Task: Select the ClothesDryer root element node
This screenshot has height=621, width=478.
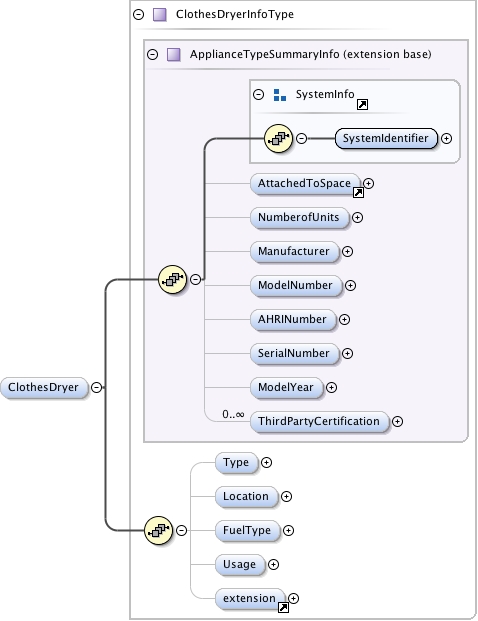Action: coord(44,387)
